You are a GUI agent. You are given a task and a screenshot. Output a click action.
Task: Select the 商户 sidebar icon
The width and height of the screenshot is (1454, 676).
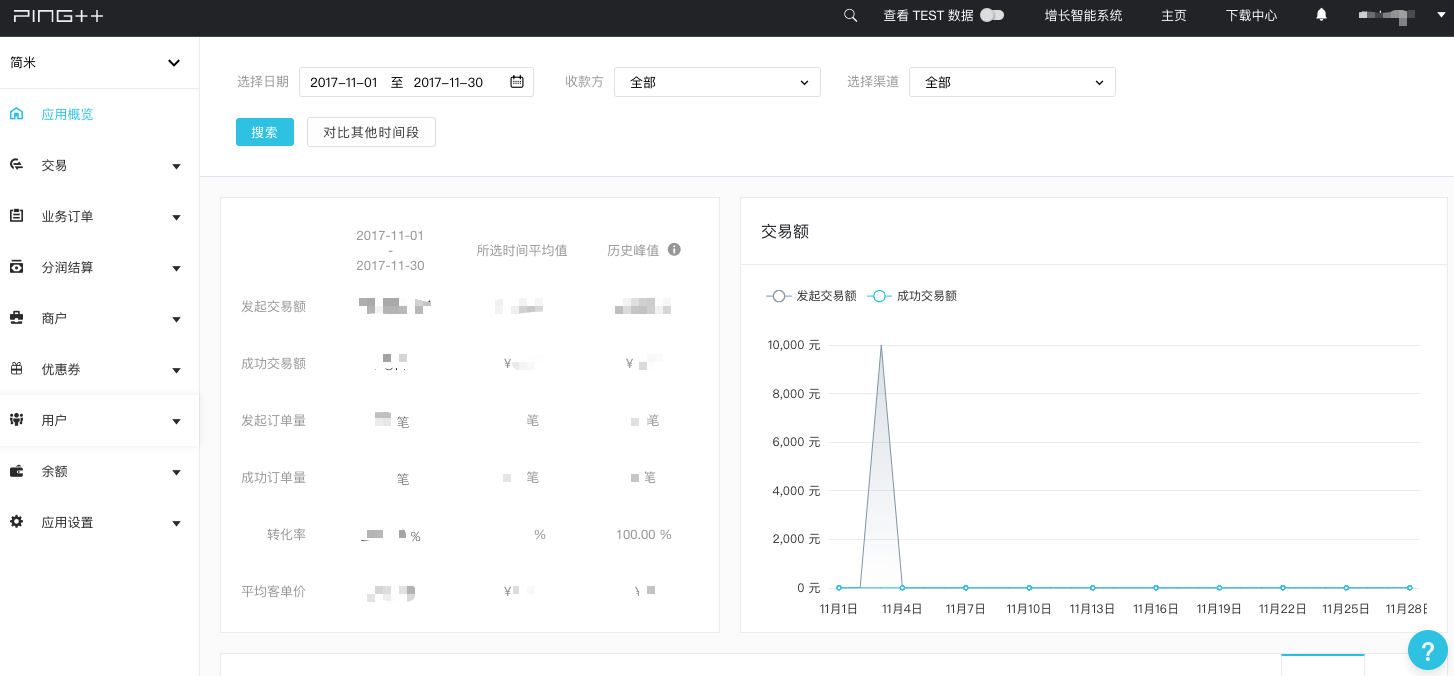[17, 318]
